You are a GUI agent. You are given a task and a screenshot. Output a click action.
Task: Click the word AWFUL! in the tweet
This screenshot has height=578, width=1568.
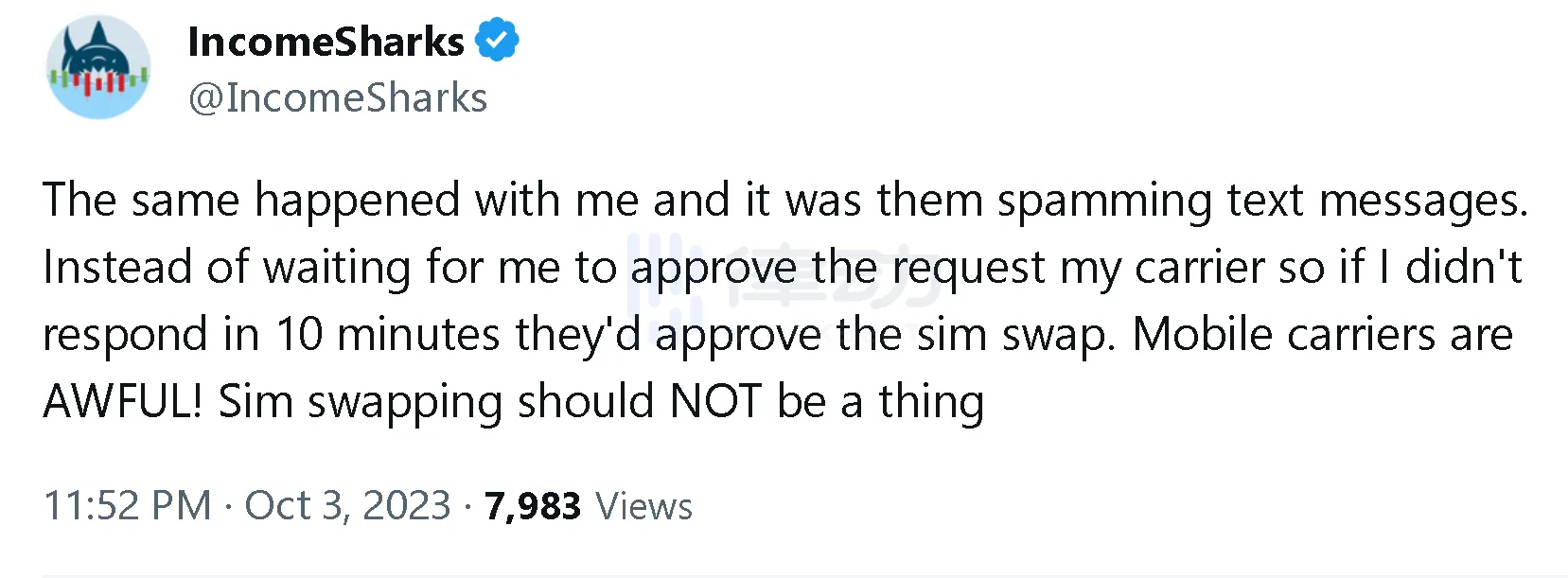[x=123, y=401]
